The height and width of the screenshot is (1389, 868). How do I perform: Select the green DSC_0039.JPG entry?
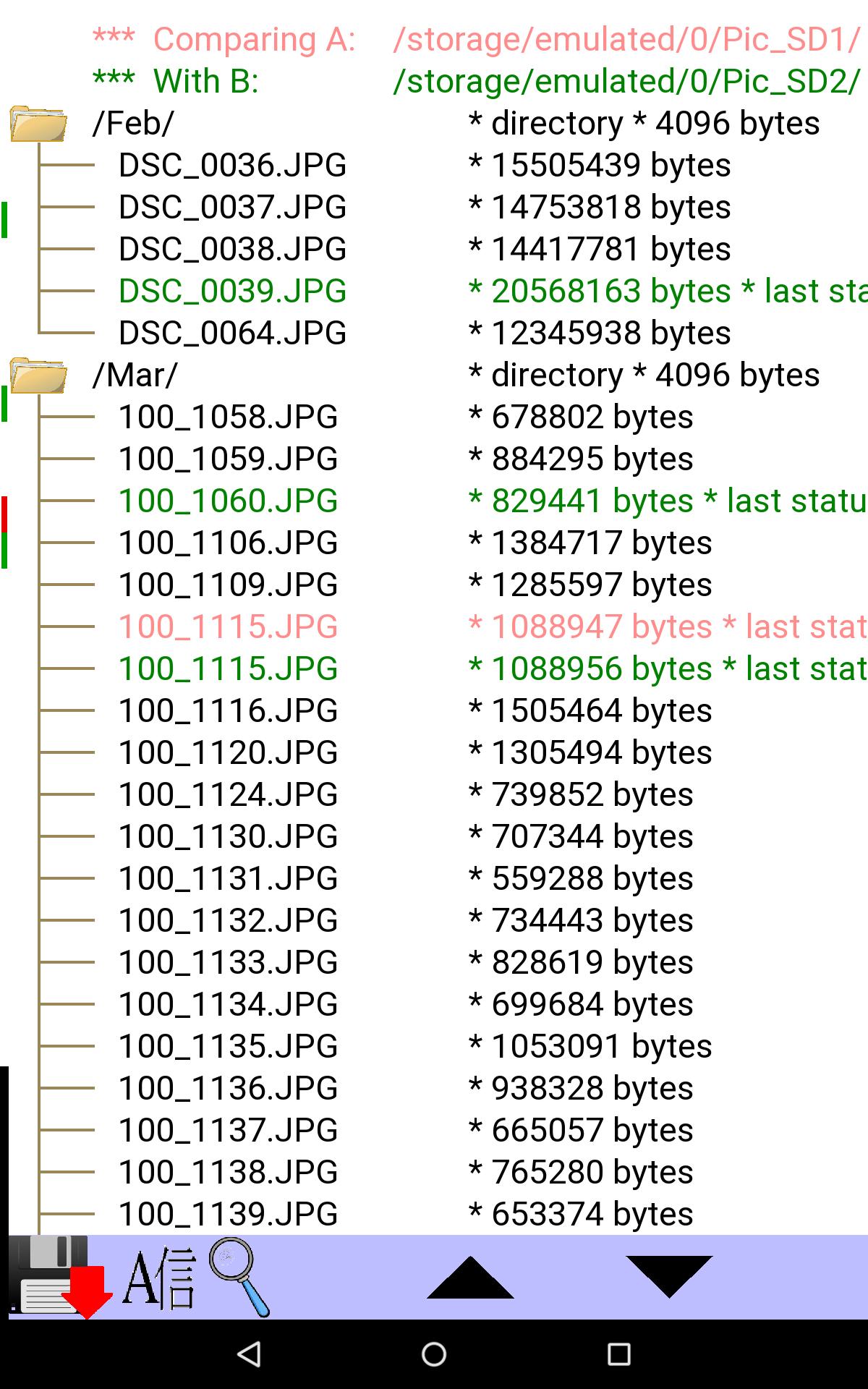pyautogui.click(x=232, y=292)
